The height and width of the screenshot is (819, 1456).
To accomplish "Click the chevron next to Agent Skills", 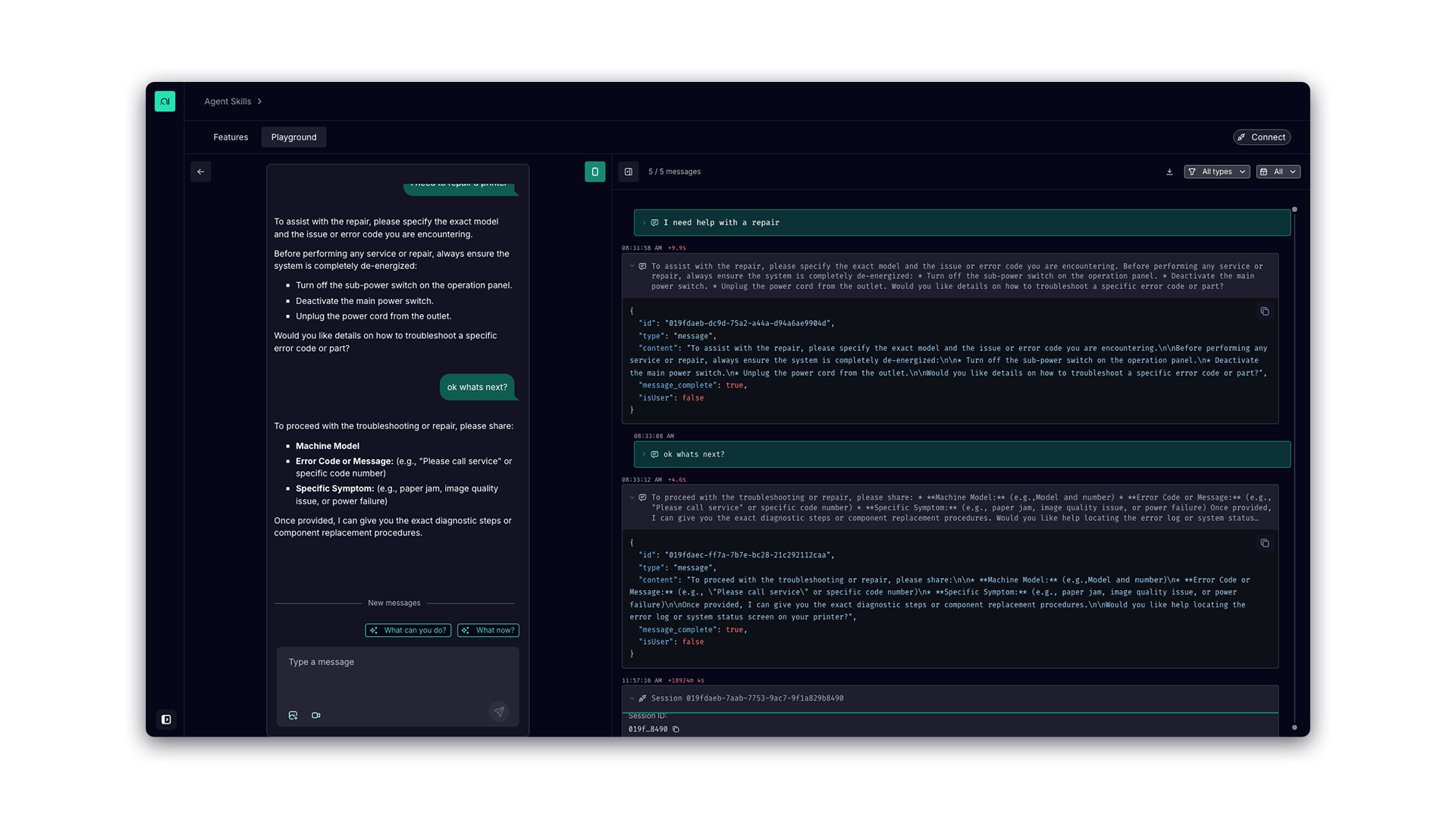I will [x=259, y=101].
